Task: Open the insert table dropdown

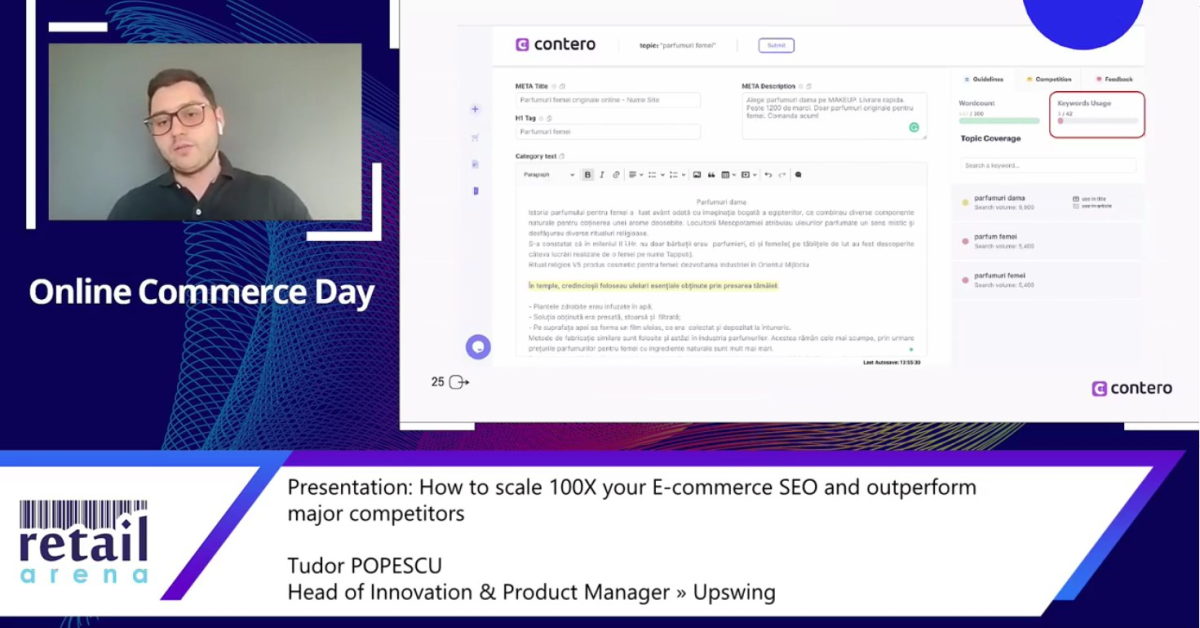Action: click(728, 175)
